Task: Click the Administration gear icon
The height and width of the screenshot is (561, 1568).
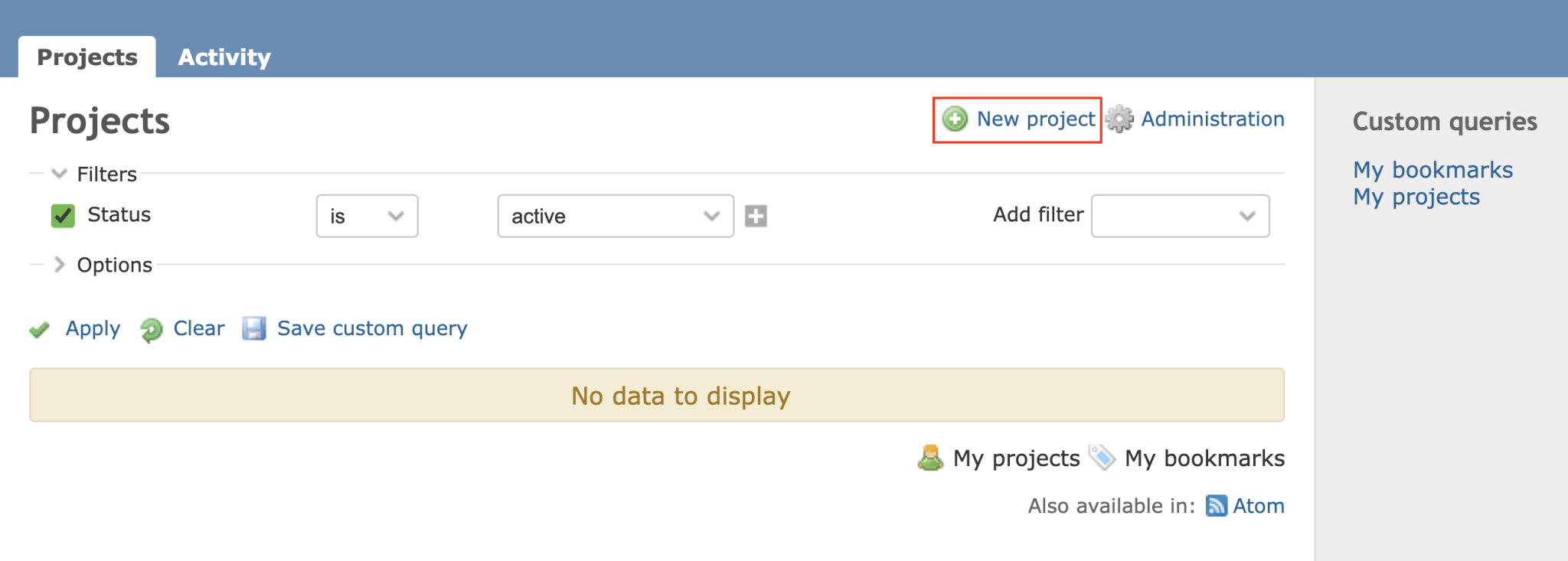Action: (1118, 119)
